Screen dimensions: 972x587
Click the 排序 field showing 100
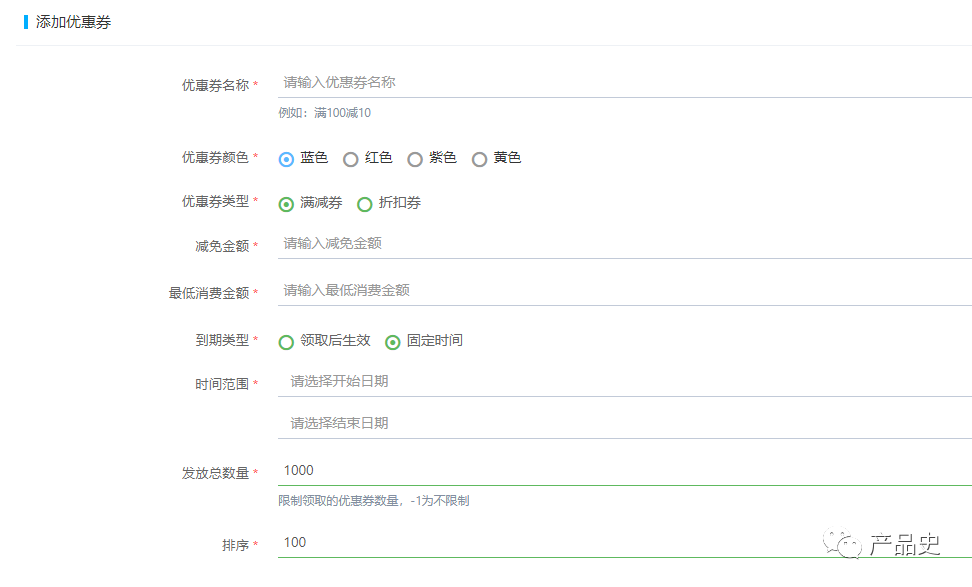(624, 543)
